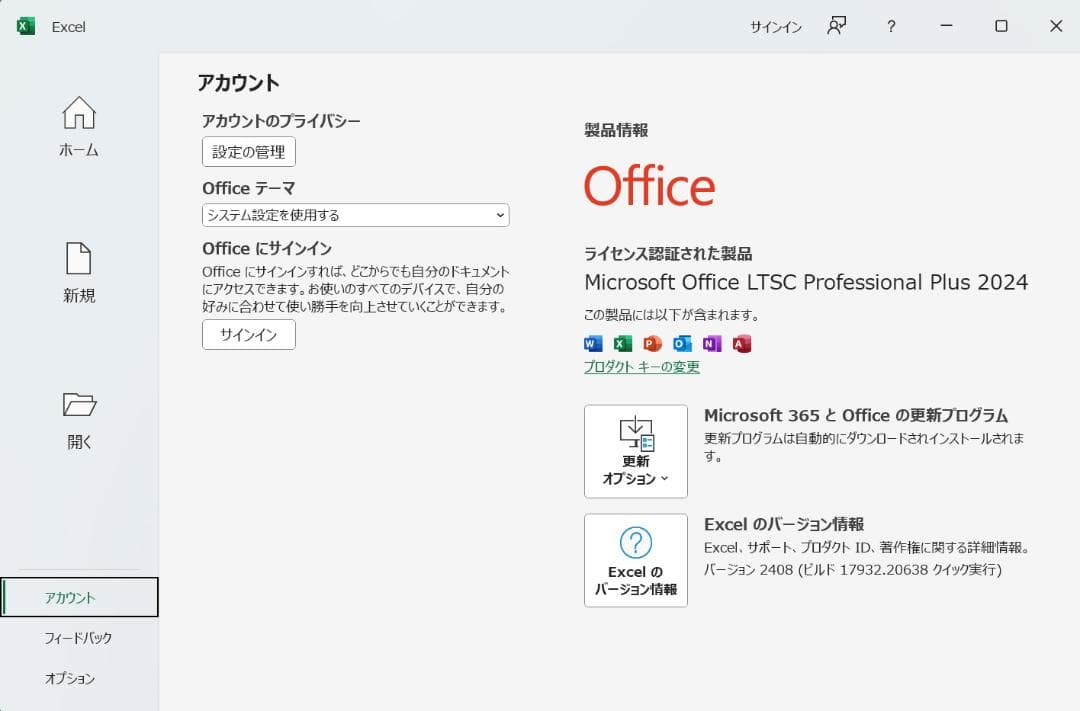Viewport: 1080px width, 711px height.
Task: Click the Outlook product icon
Action: click(680, 343)
